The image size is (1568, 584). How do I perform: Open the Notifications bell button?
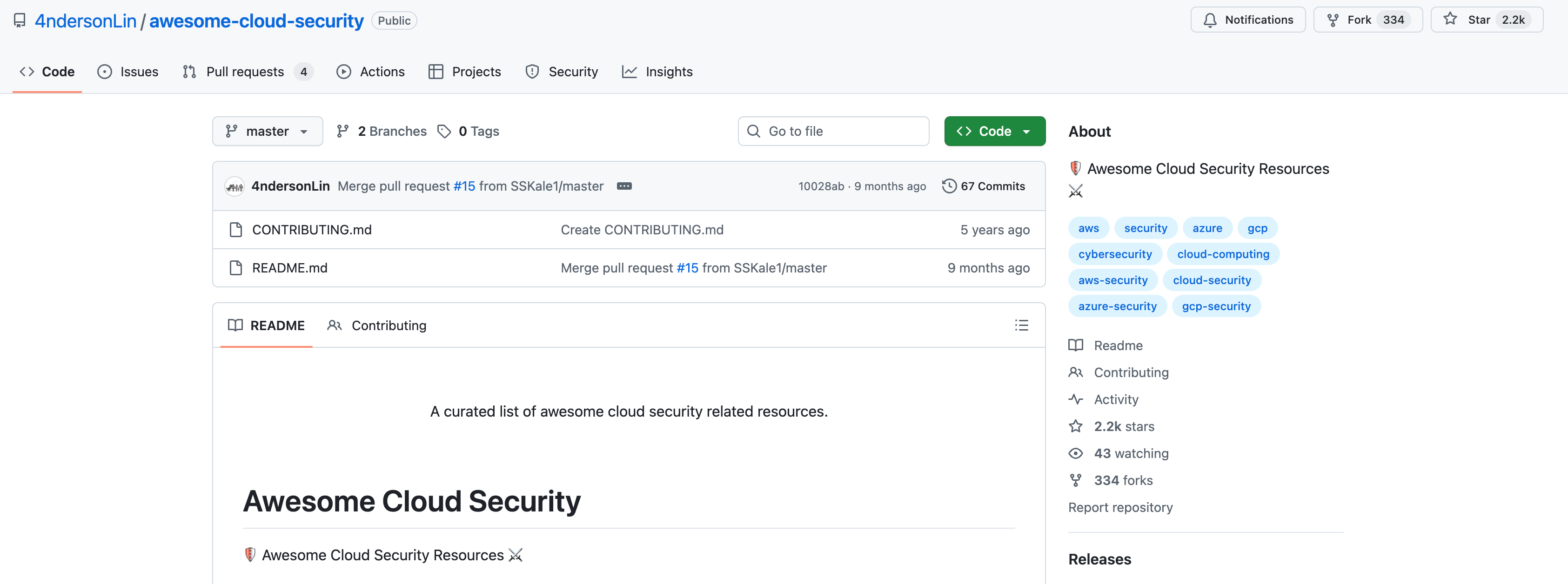1248,20
